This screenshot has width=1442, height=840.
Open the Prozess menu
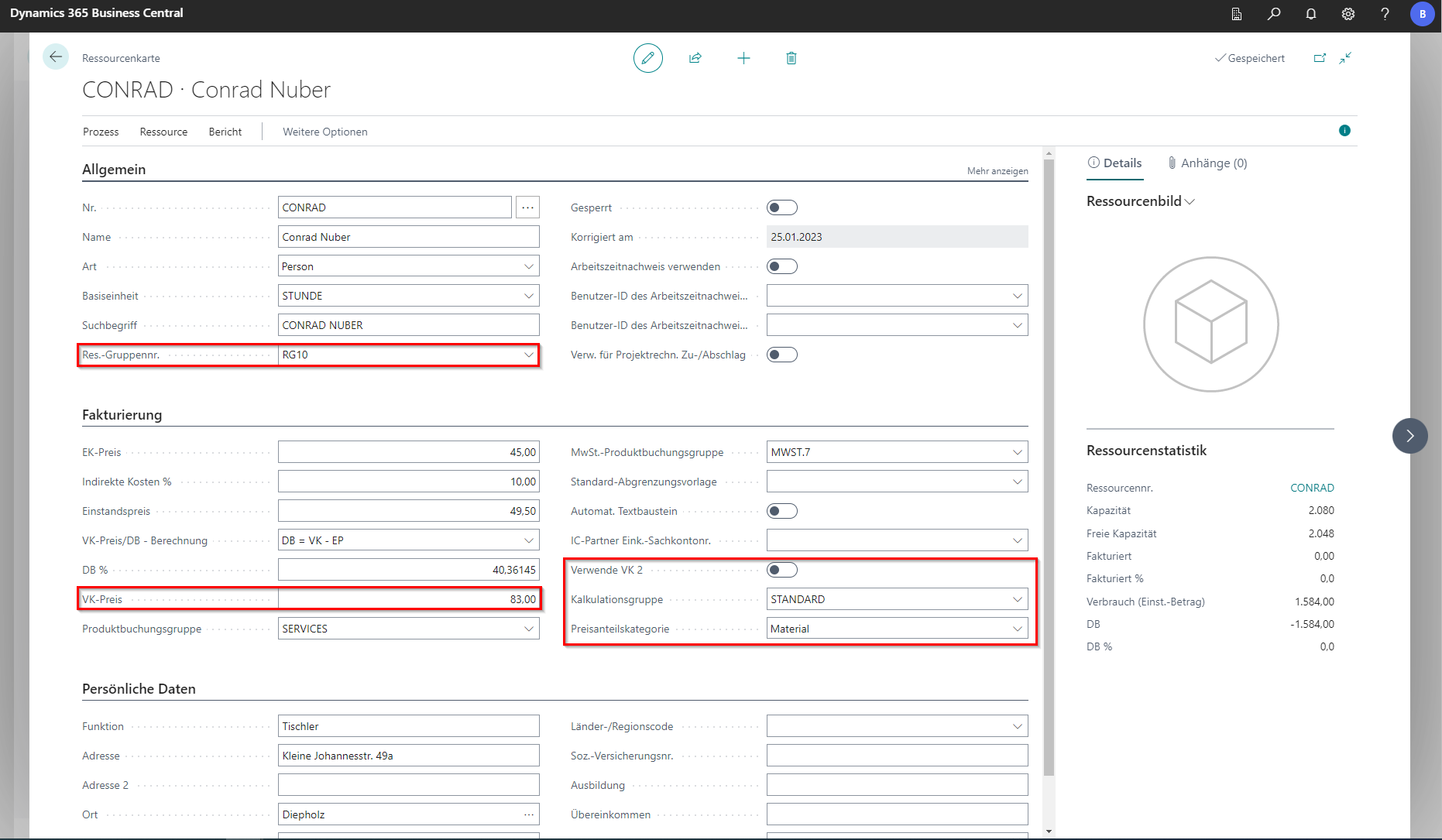tap(101, 132)
